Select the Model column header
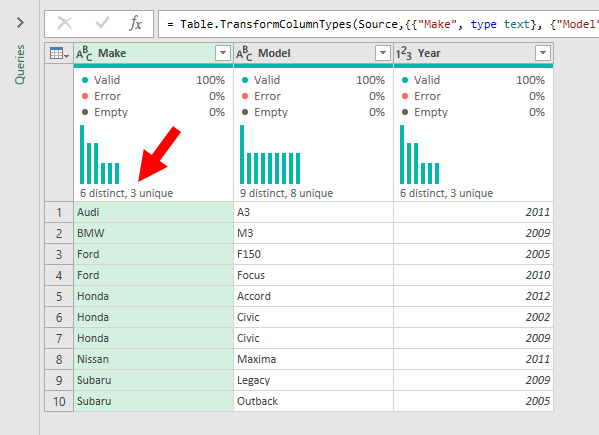Image resolution: width=599 pixels, height=435 pixels. 313,53
